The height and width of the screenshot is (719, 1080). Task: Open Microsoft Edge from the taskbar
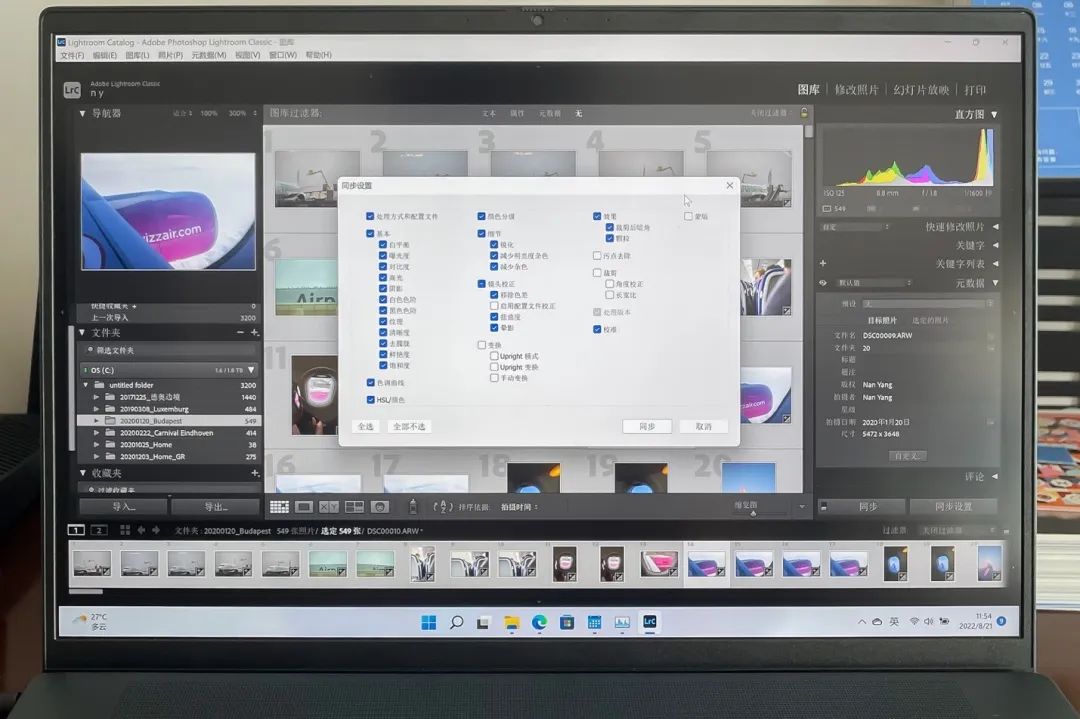tap(539, 622)
